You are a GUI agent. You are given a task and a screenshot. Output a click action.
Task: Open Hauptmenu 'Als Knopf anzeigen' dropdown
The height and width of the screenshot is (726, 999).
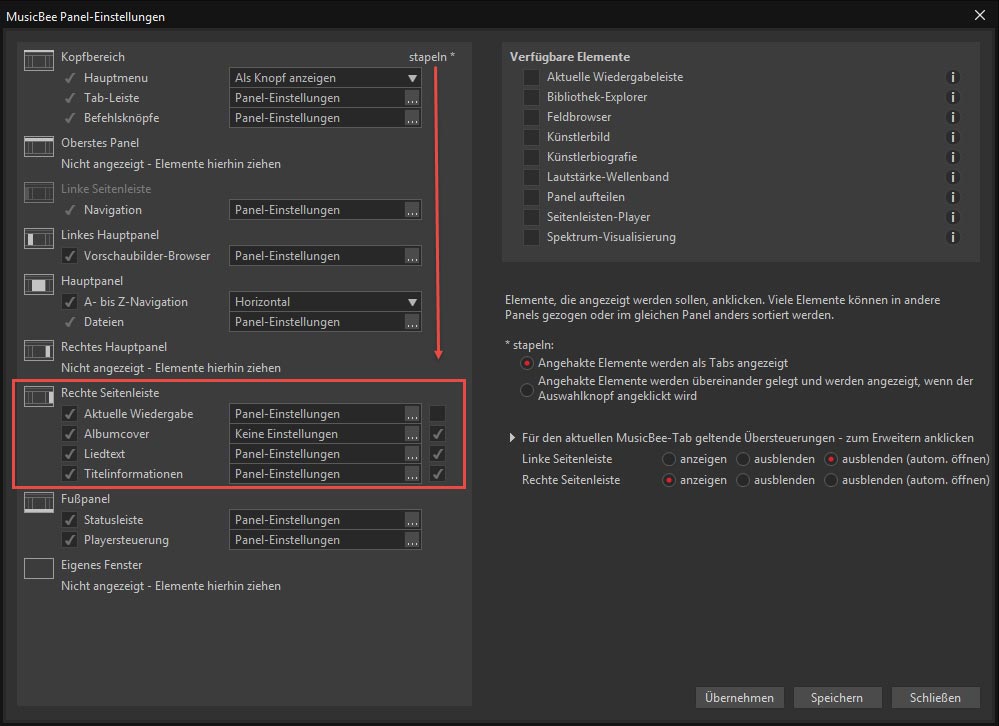[325, 78]
